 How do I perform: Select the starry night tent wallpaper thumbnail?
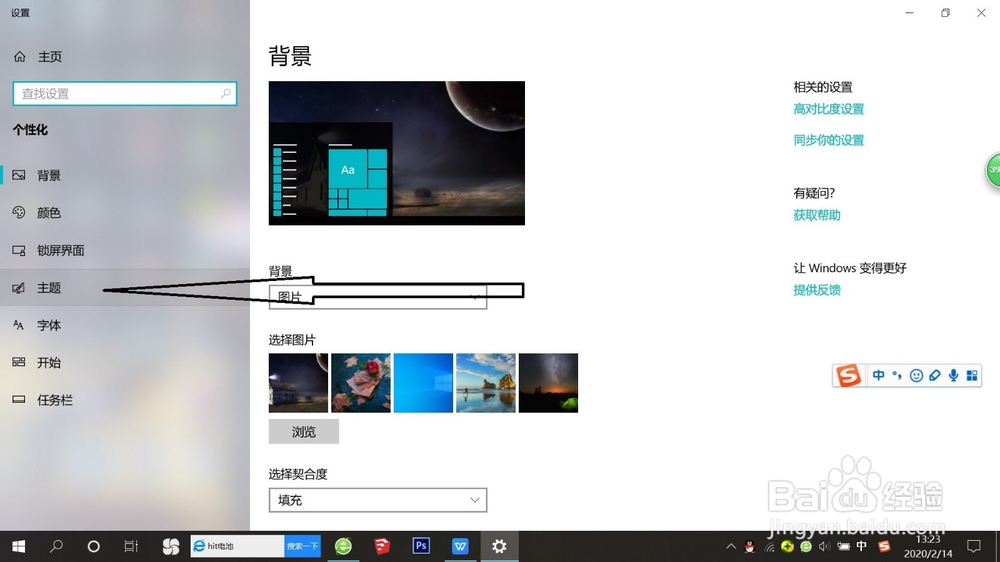548,383
